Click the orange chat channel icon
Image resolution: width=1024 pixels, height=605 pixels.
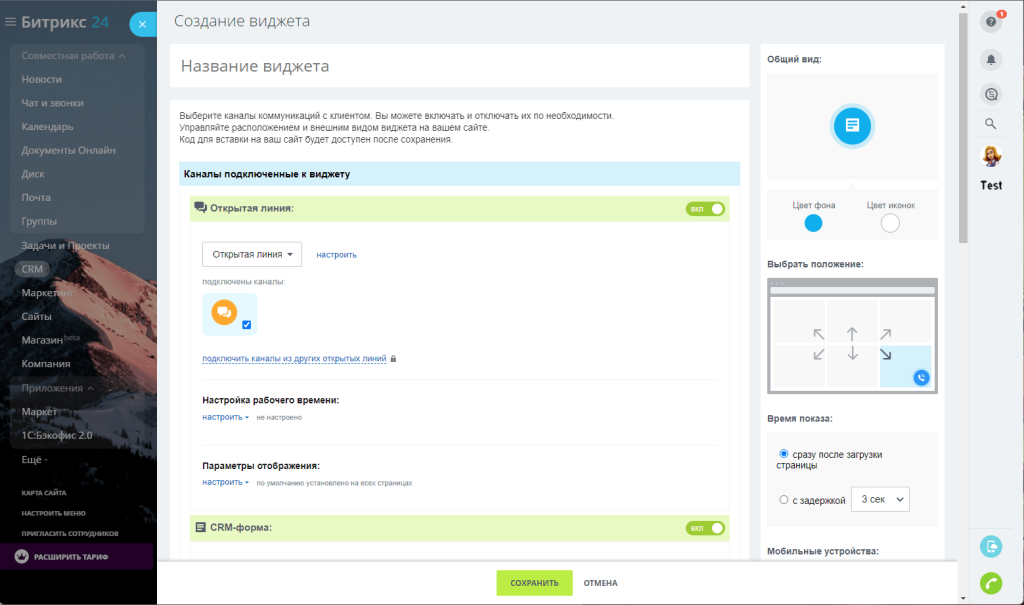[224, 312]
